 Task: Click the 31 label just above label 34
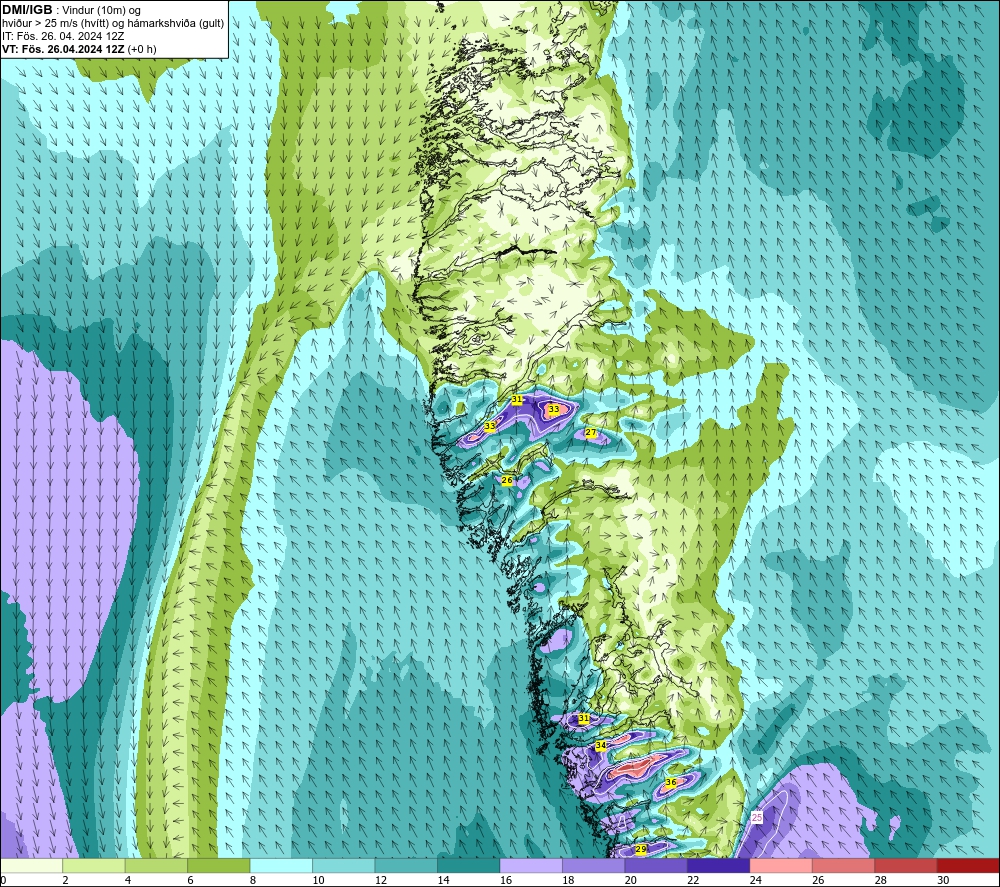tap(584, 718)
